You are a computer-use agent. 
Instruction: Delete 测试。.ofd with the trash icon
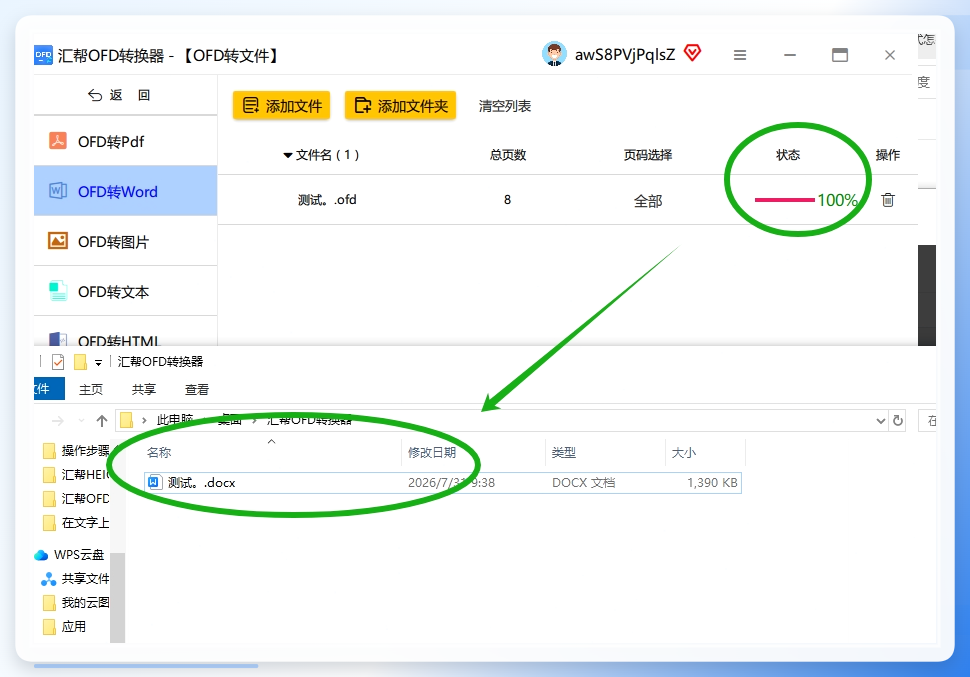[888, 200]
